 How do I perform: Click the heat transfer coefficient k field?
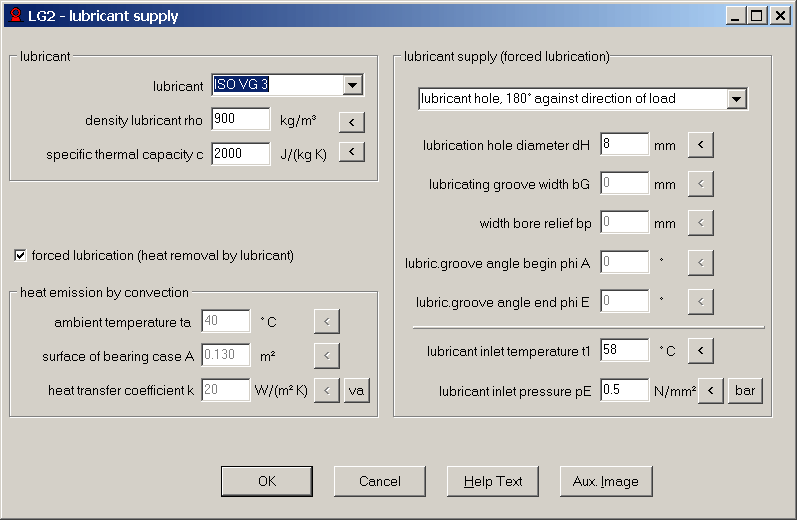tap(226, 390)
